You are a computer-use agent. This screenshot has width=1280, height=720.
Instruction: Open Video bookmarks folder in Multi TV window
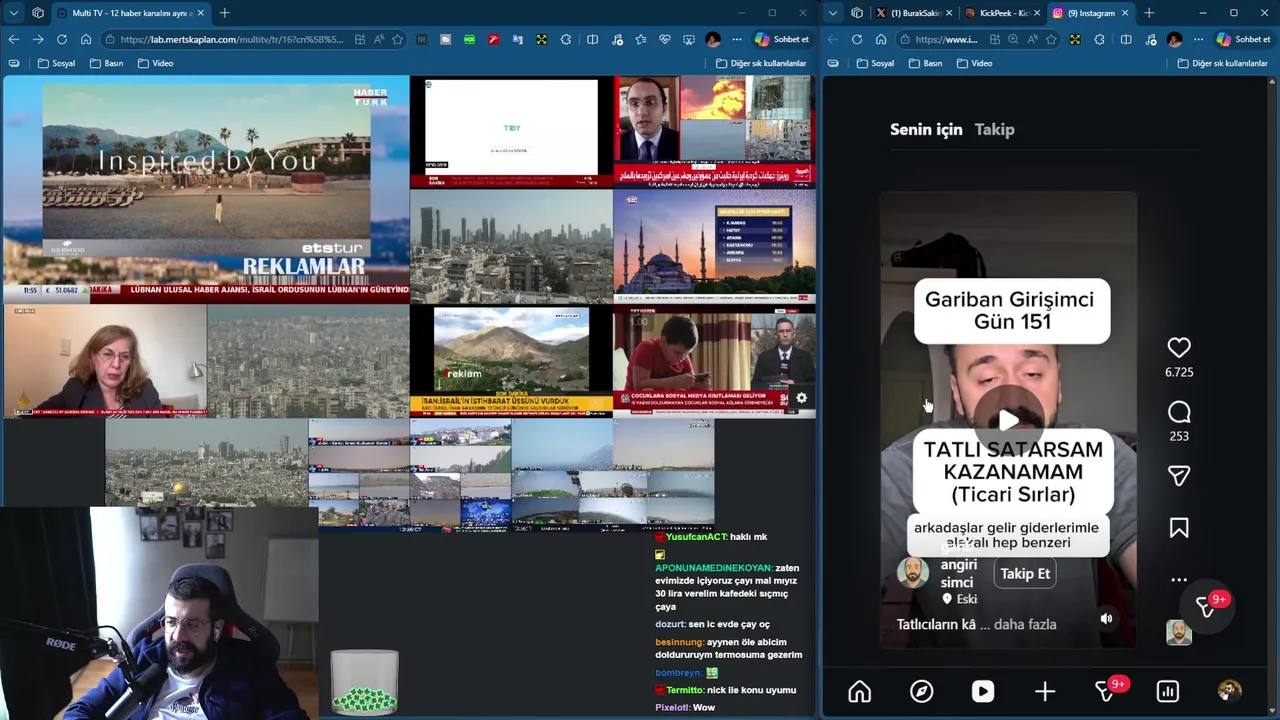tap(155, 63)
